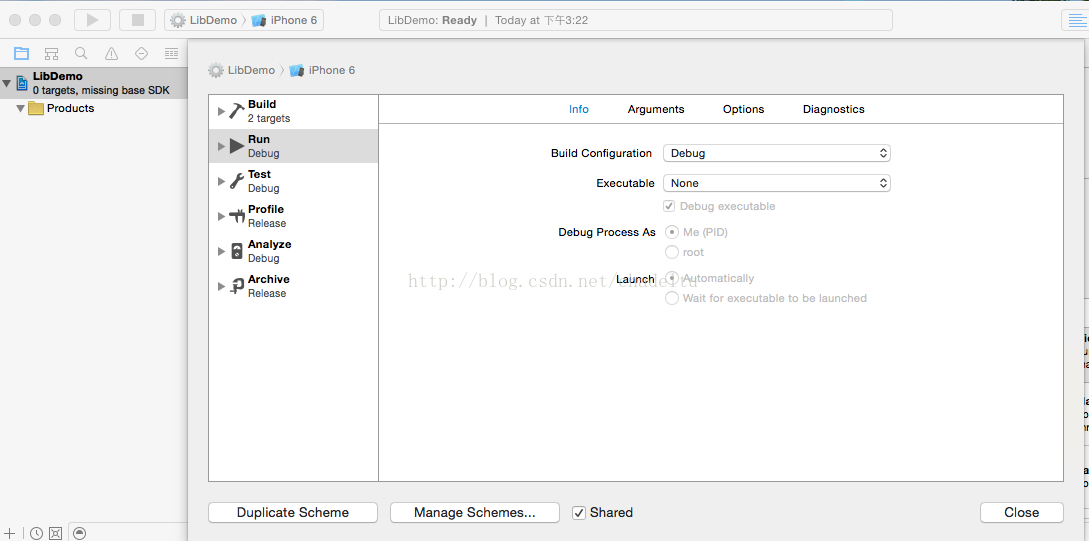Collapse the Products folder disclosure triangle
Viewport: 1089px width, 541px height.
click(20, 108)
